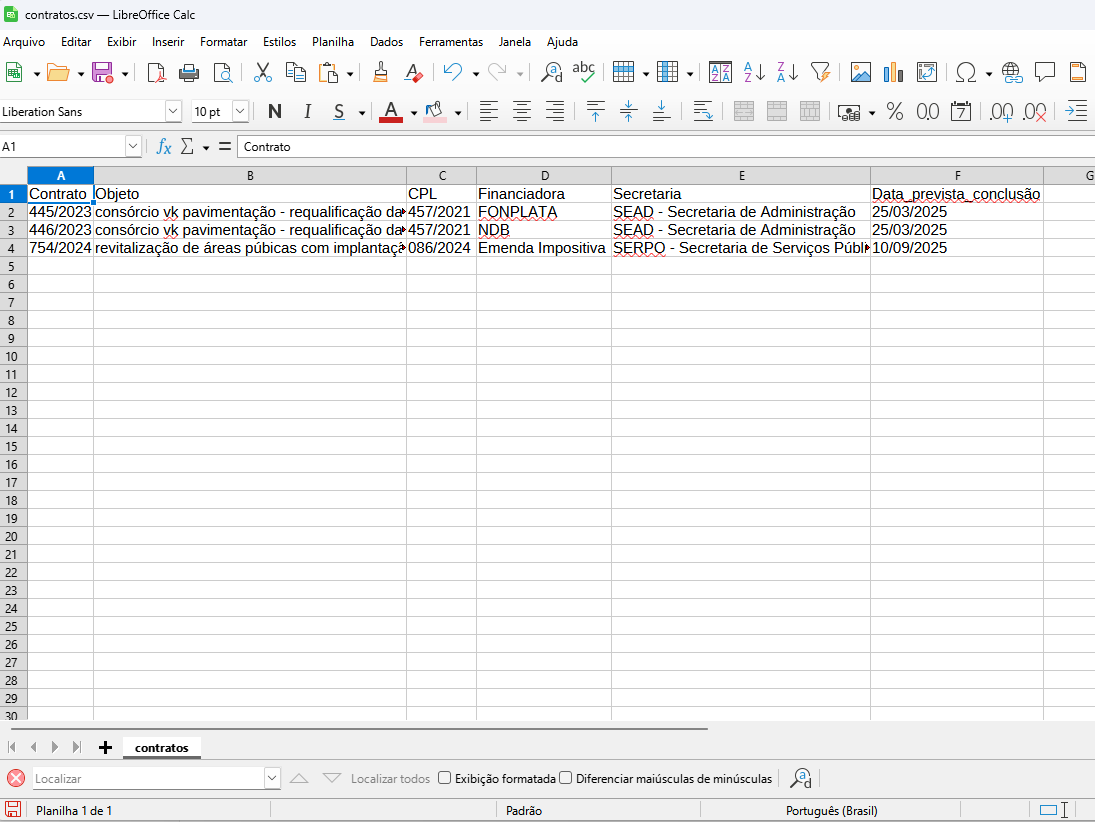1095x822 pixels.
Task: Select the Clone Formatting paintbrush tool
Action: 380,72
